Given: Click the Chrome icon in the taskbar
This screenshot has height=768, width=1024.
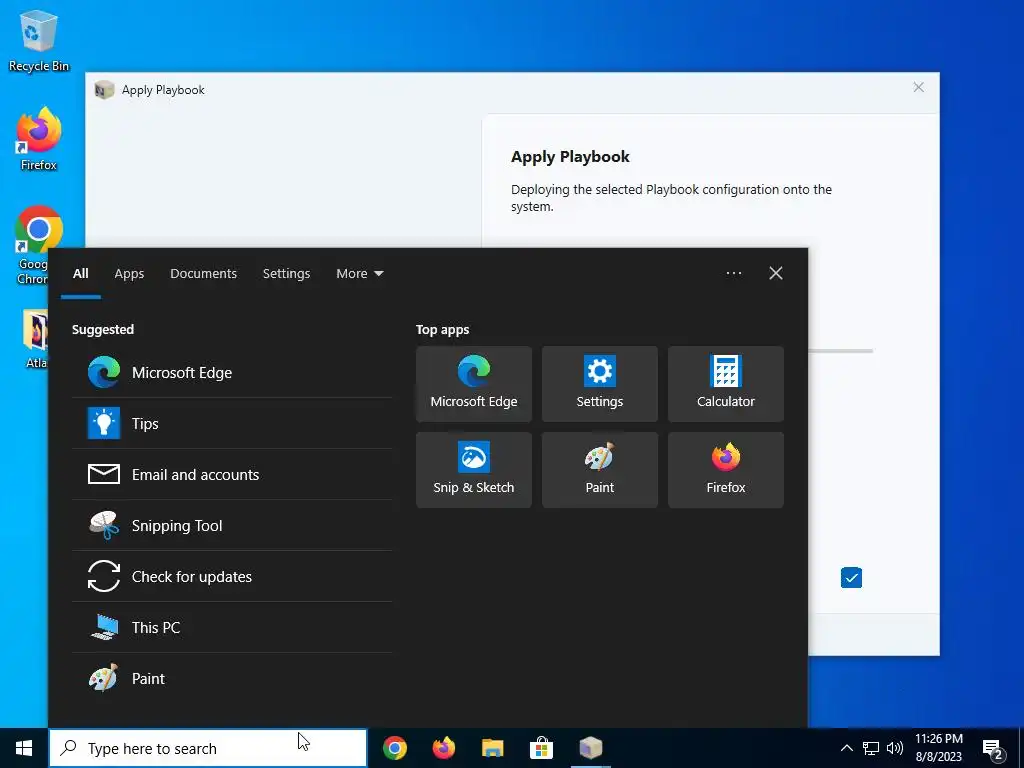Looking at the screenshot, I should 394,748.
